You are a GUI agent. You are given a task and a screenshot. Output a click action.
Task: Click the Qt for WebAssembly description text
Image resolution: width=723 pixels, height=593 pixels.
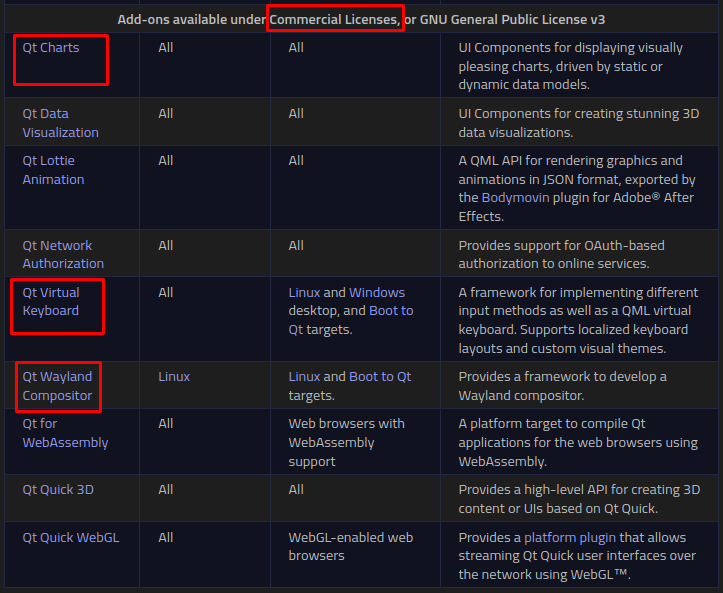(x=578, y=442)
